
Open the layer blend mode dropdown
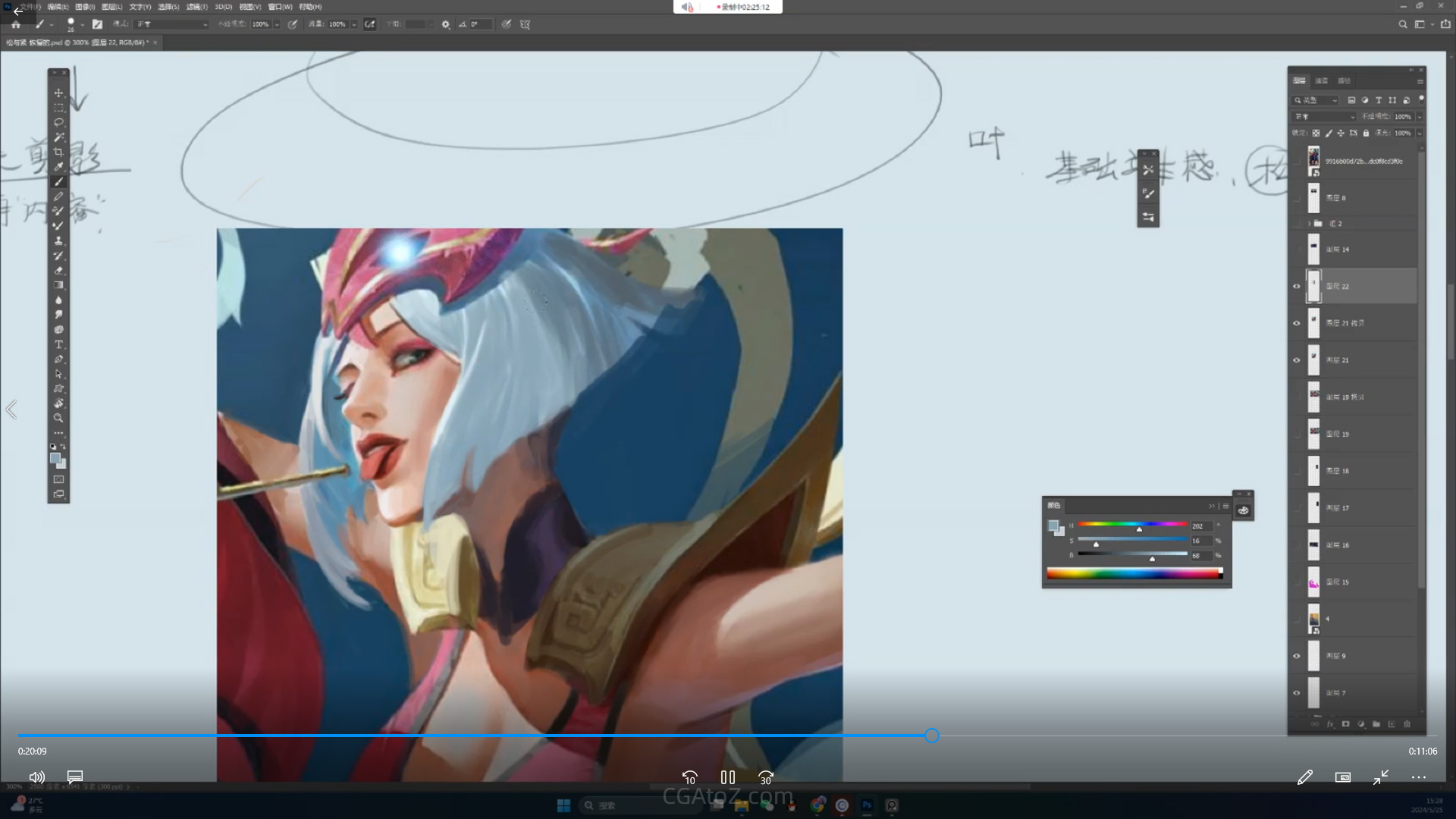[x=1324, y=117]
